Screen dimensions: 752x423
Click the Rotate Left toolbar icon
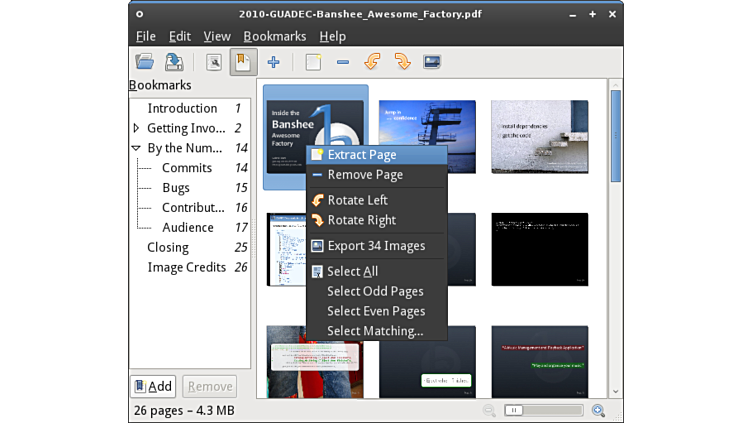(372, 62)
